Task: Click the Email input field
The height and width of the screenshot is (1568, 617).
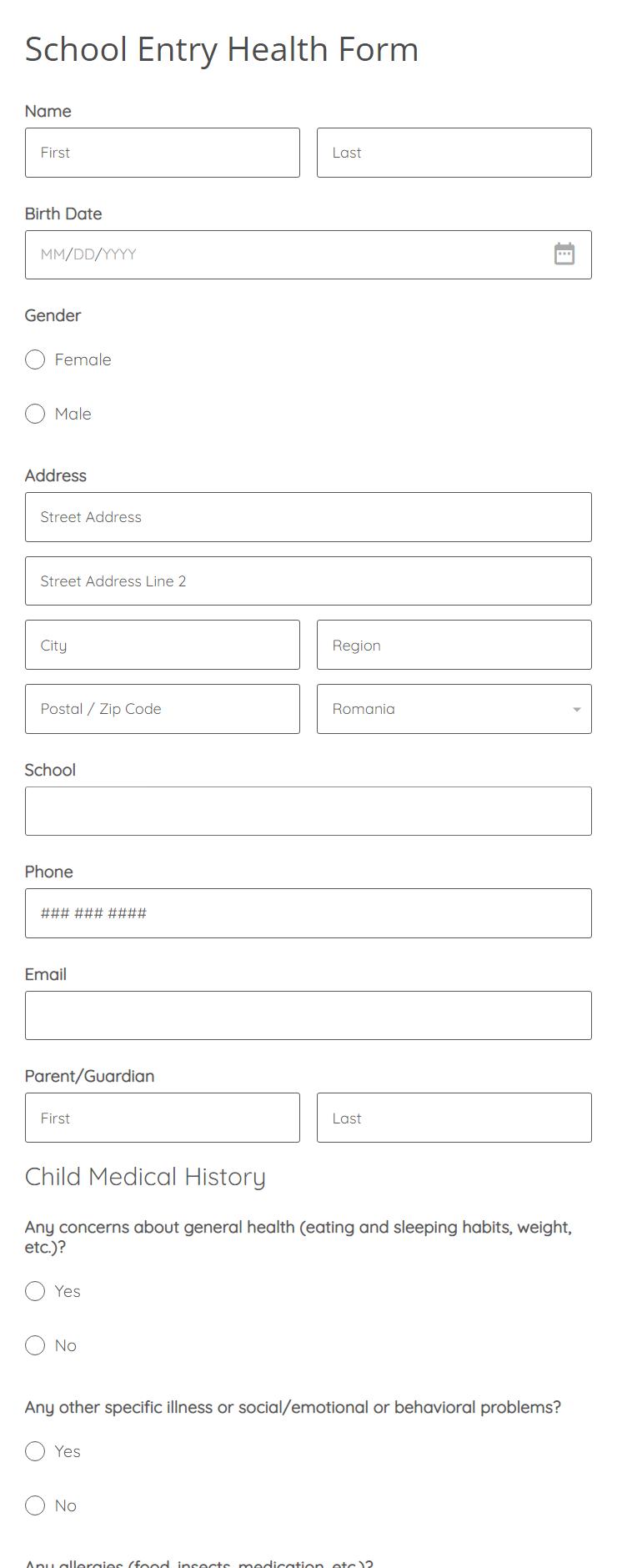Action: click(308, 1015)
